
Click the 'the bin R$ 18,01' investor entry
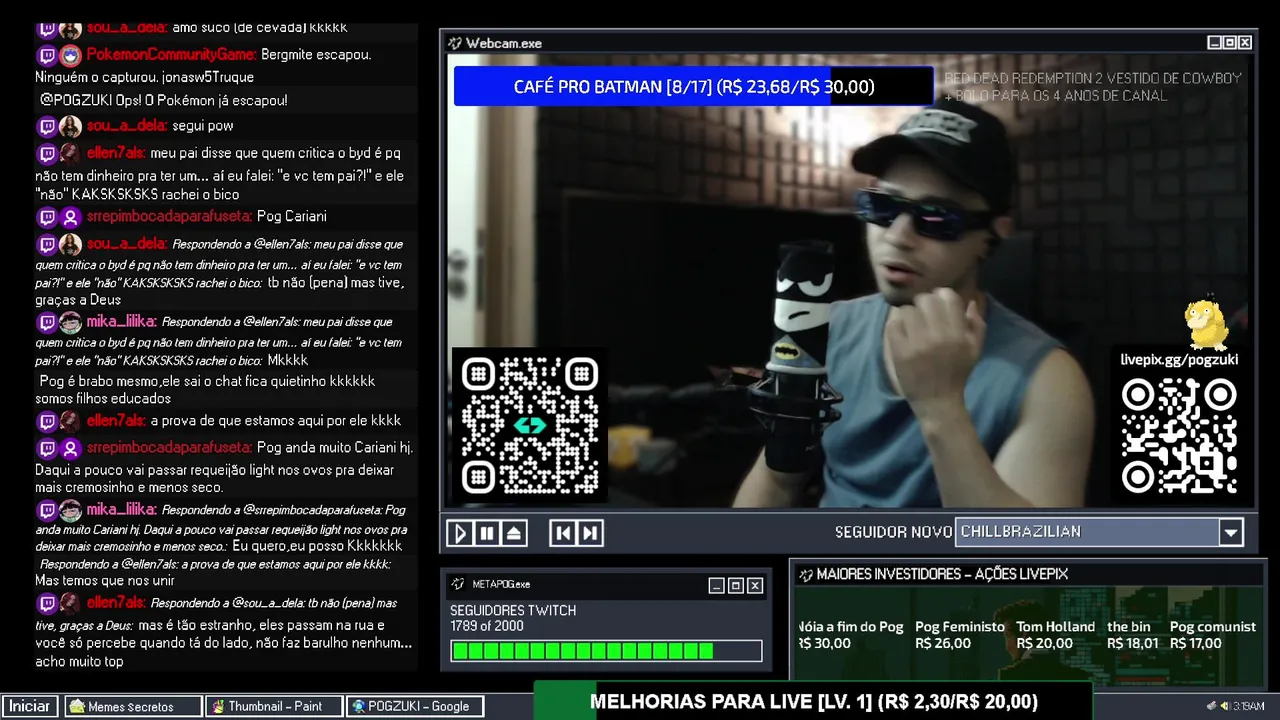click(1132, 635)
